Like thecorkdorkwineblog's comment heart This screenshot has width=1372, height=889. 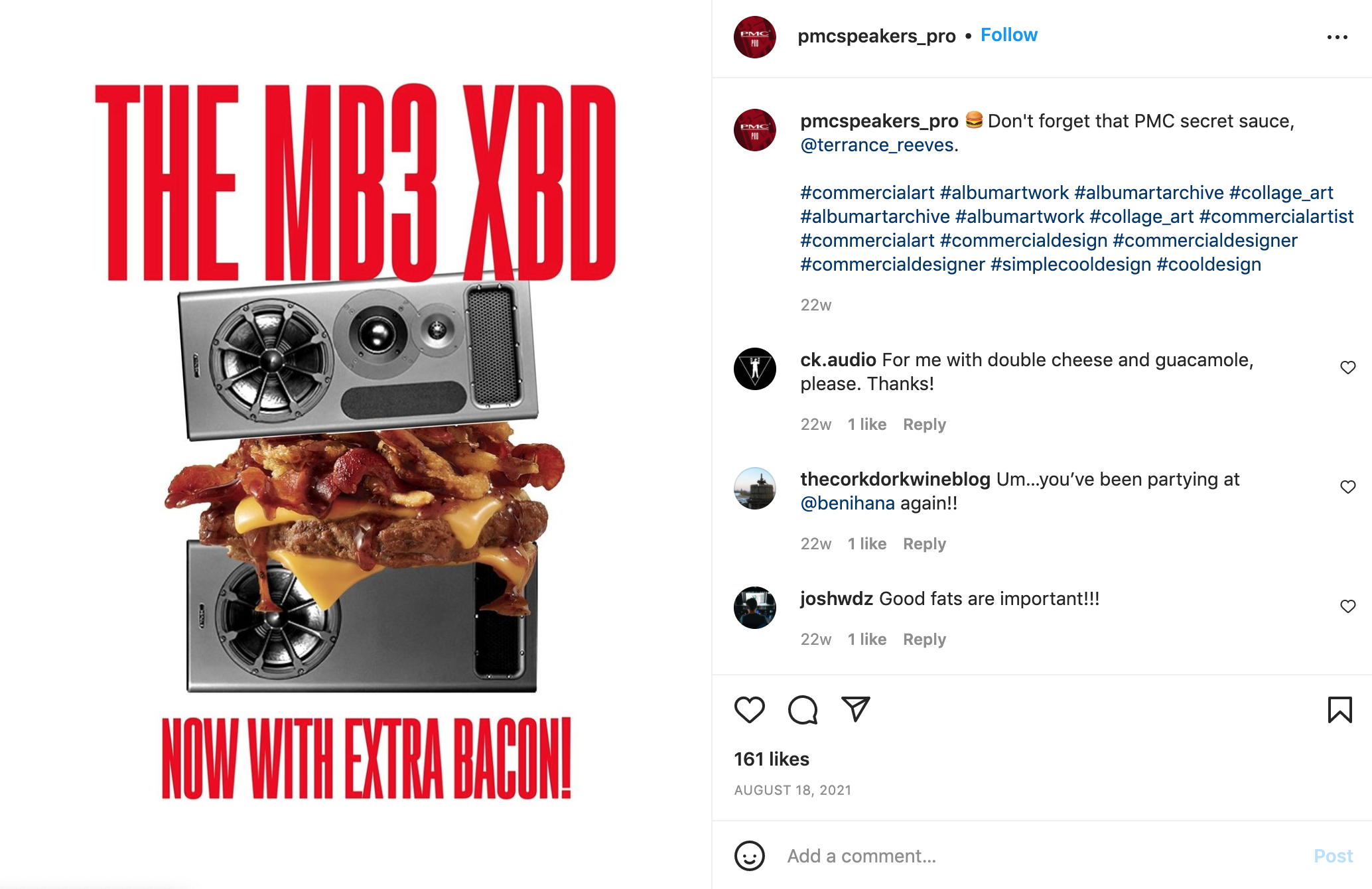point(1347,487)
